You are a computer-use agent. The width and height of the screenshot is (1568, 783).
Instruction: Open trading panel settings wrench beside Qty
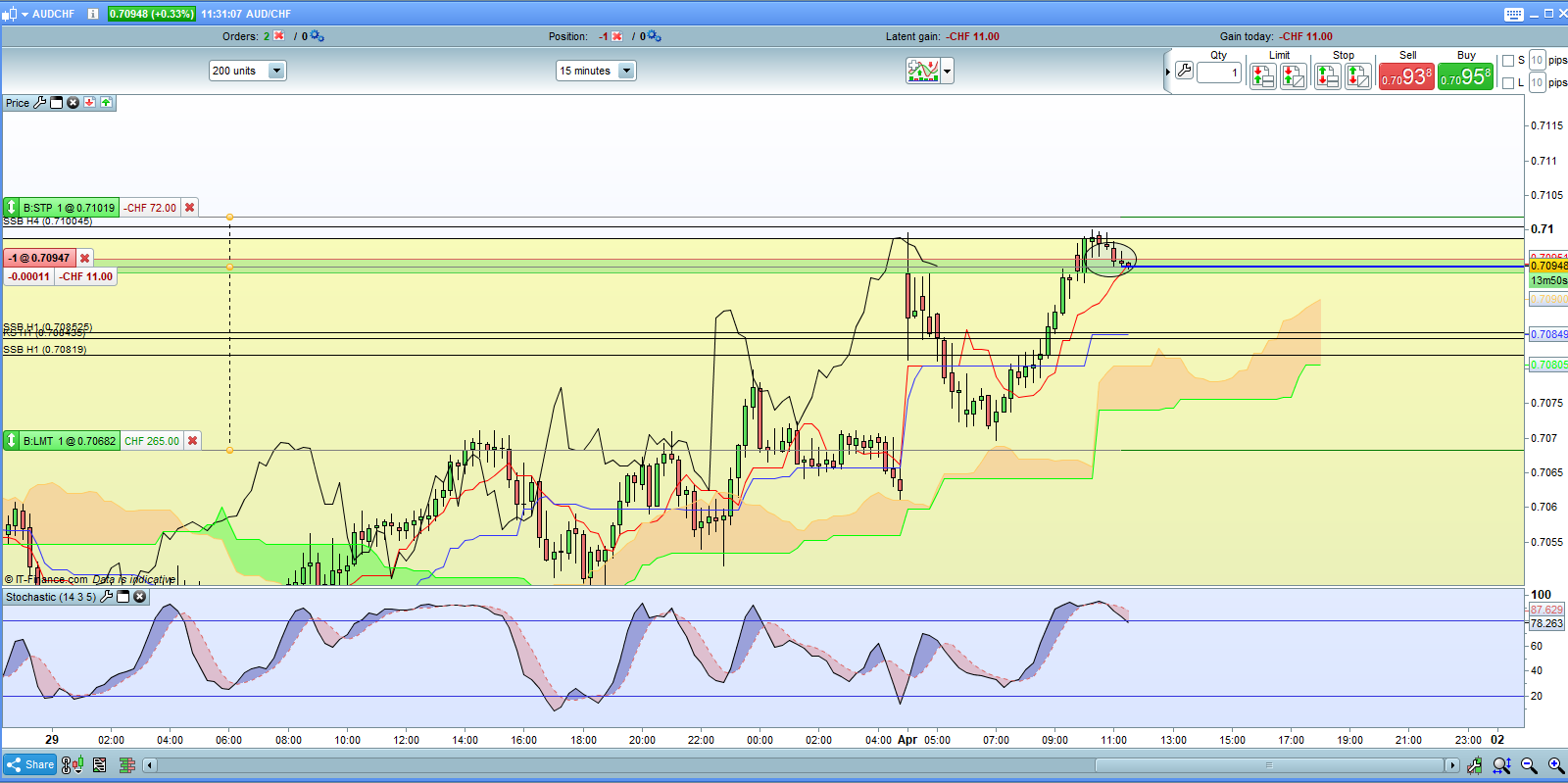pos(1184,71)
